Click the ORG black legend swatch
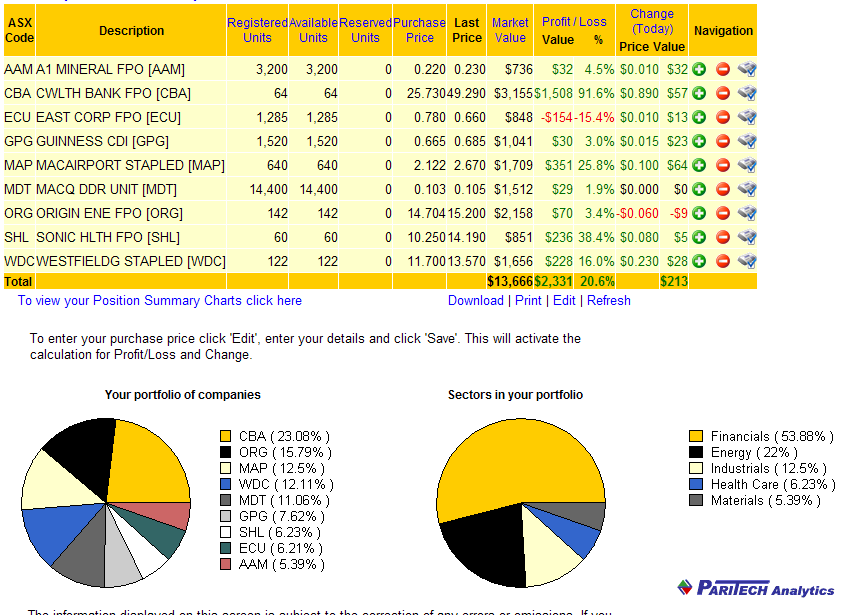851x615 pixels. [x=226, y=452]
